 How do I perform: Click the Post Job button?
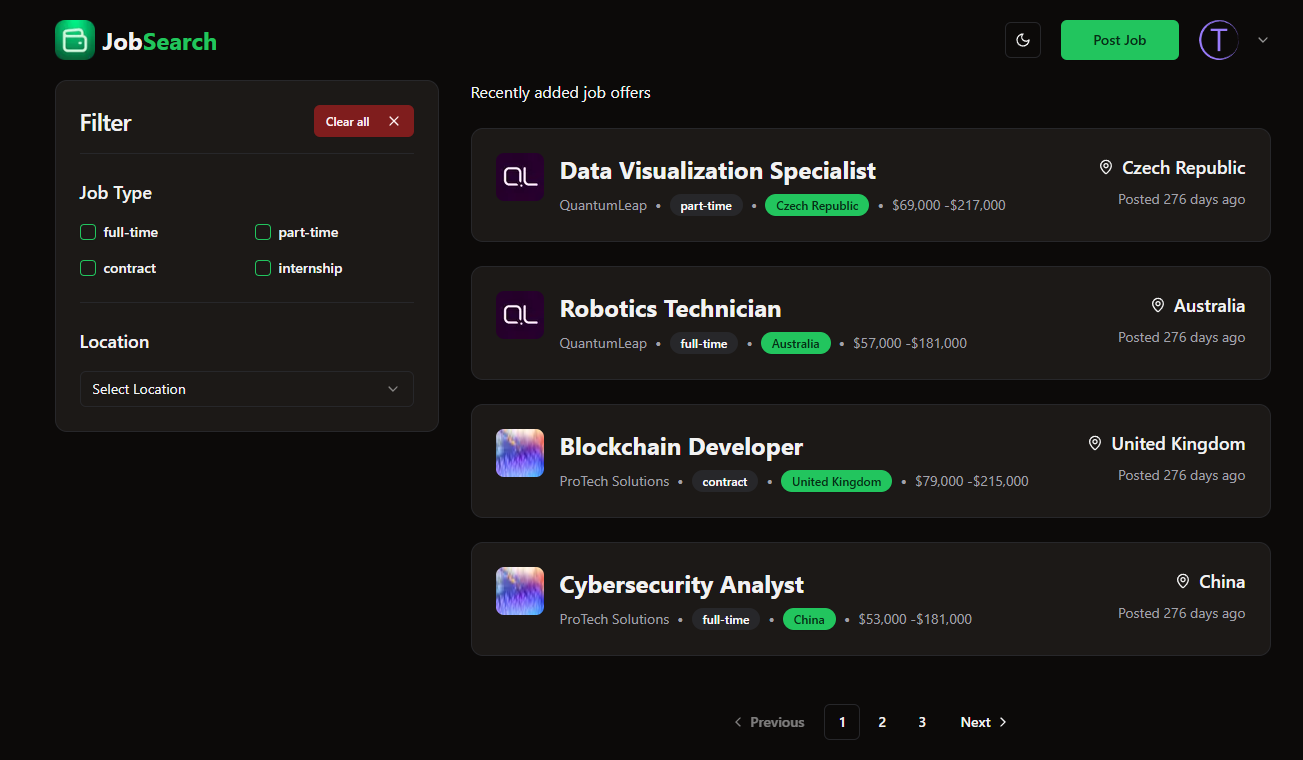tap(1119, 40)
